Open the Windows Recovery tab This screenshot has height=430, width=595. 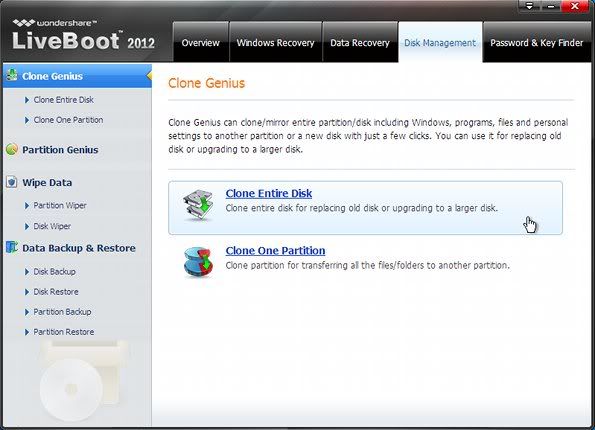pyautogui.click(x=275, y=42)
